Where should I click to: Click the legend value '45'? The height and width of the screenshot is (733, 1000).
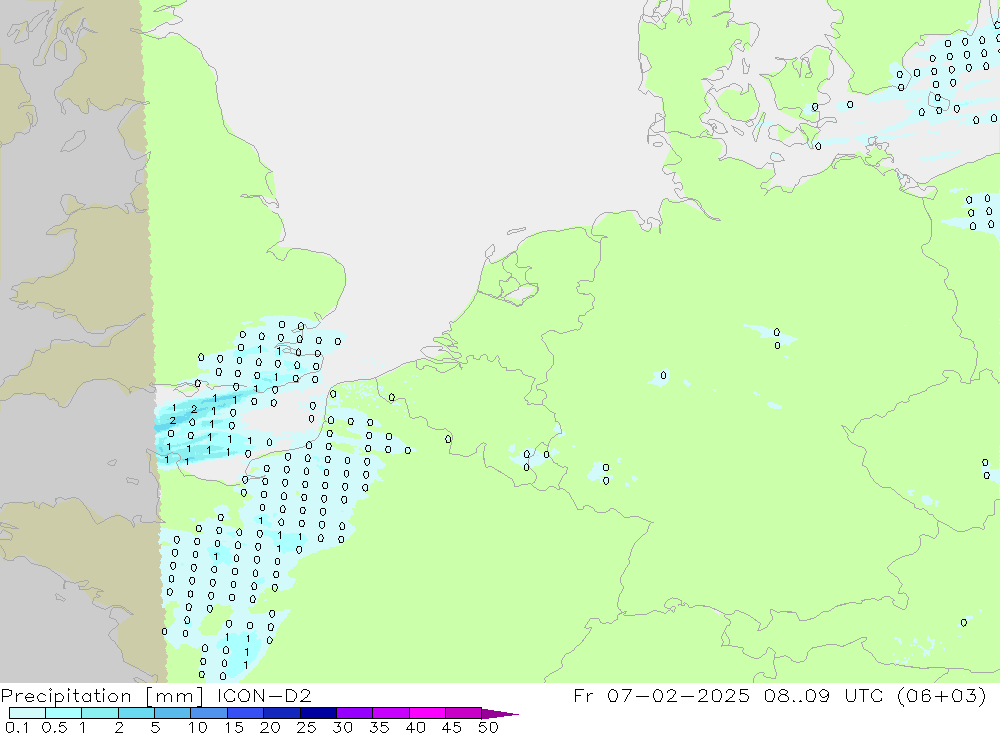[x=452, y=727]
